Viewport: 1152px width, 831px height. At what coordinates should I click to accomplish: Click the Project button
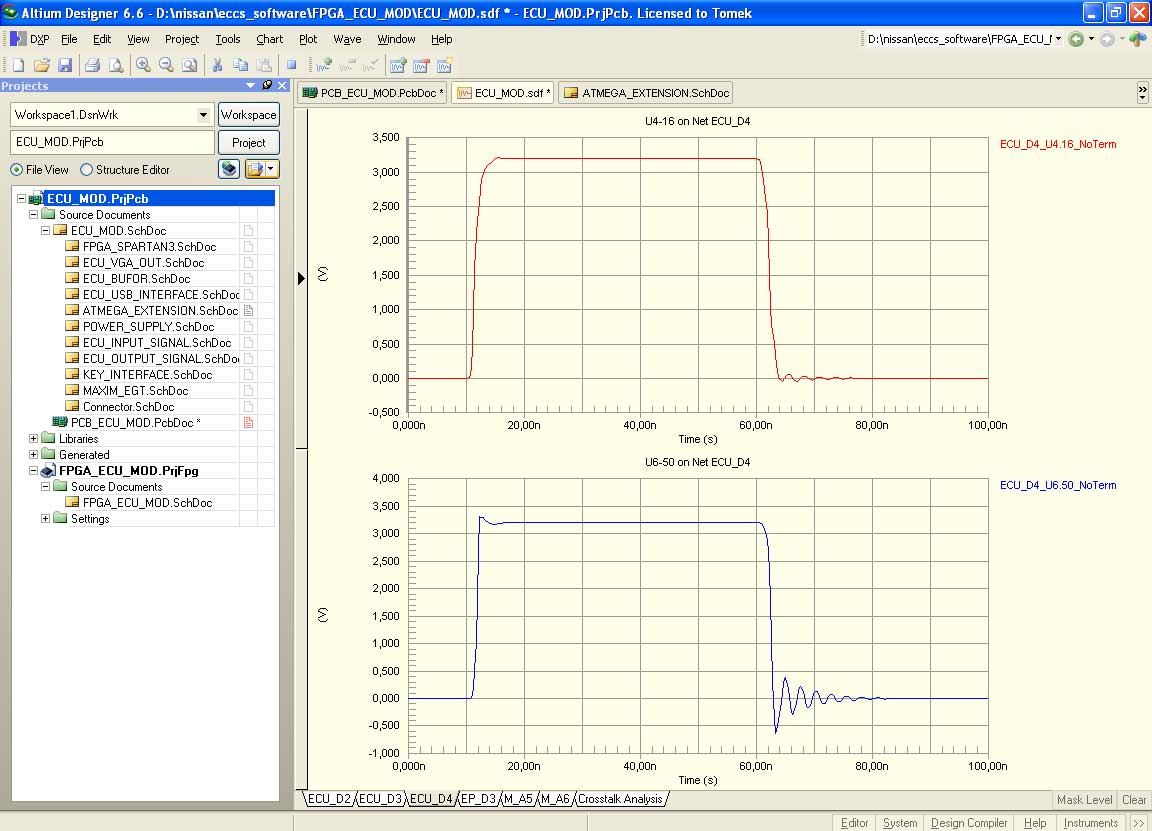point(249,142)
